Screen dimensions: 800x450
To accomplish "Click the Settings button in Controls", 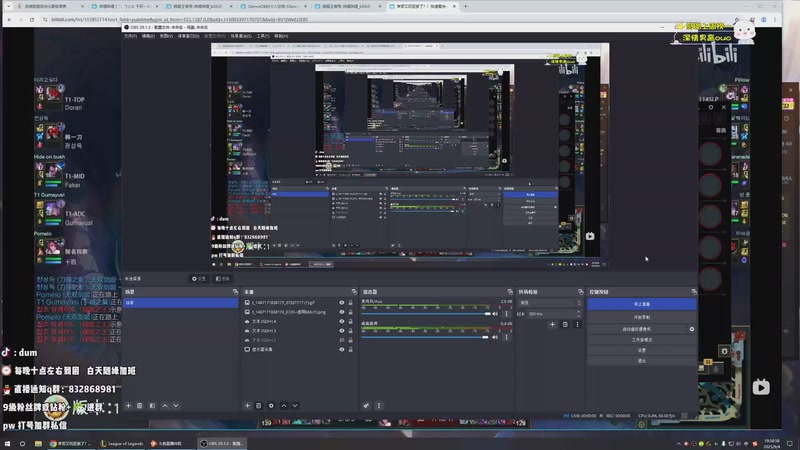I will 641,351.
